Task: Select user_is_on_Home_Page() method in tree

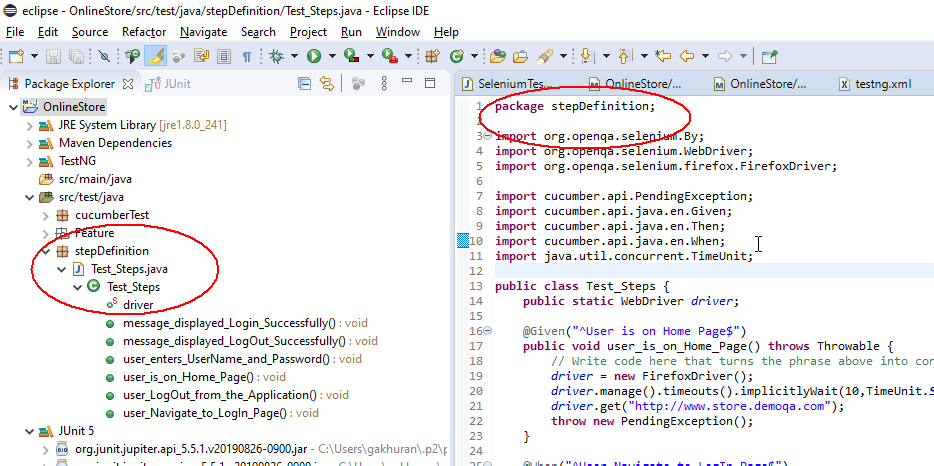Action: pos(203,377)
